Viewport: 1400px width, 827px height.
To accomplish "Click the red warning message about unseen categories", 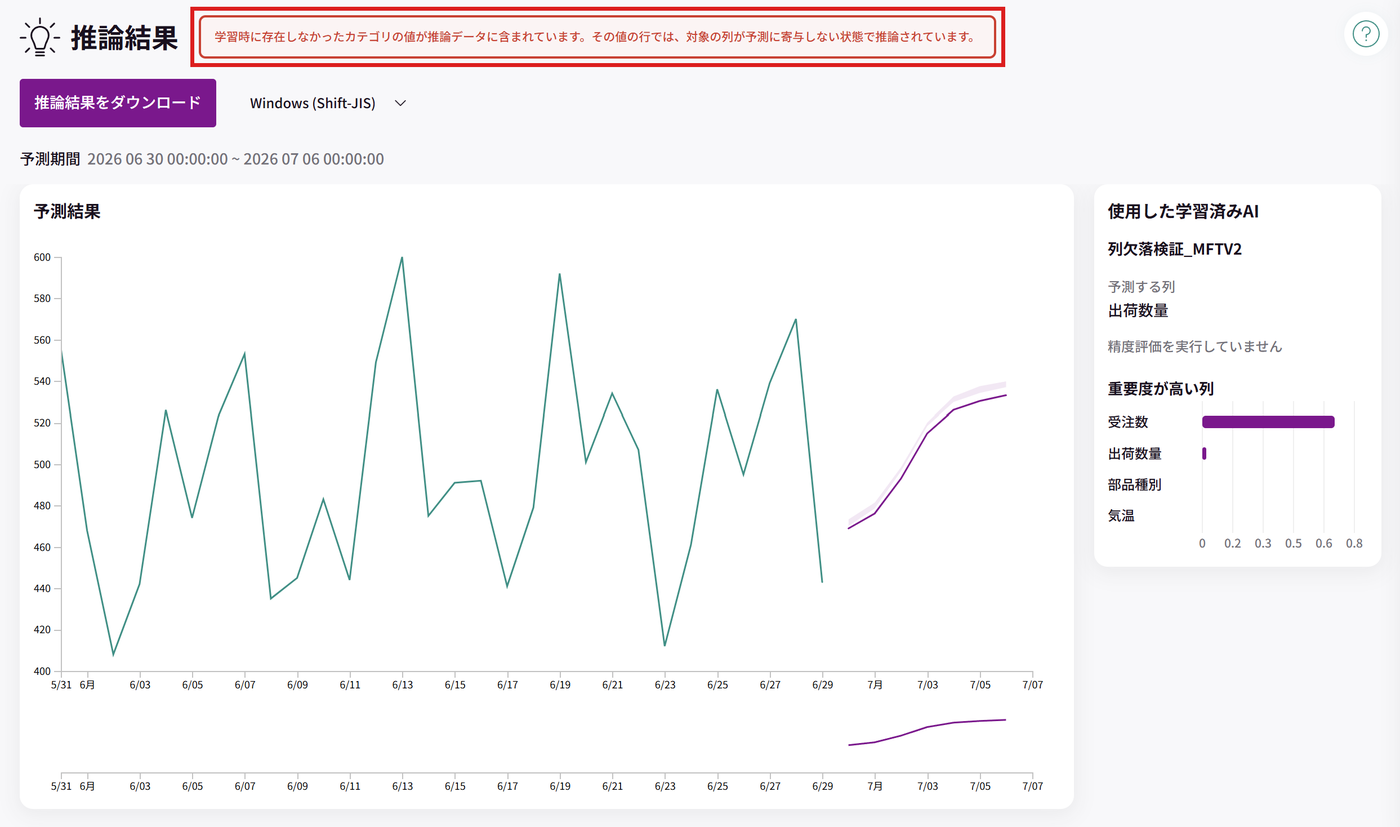I will pyautogui.click(x=597, y=38).
